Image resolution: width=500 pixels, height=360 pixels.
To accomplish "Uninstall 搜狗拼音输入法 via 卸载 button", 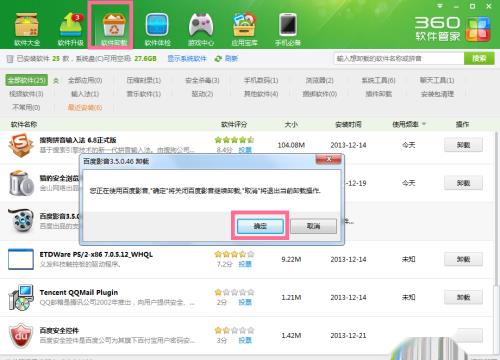I will tap(463, 145).
